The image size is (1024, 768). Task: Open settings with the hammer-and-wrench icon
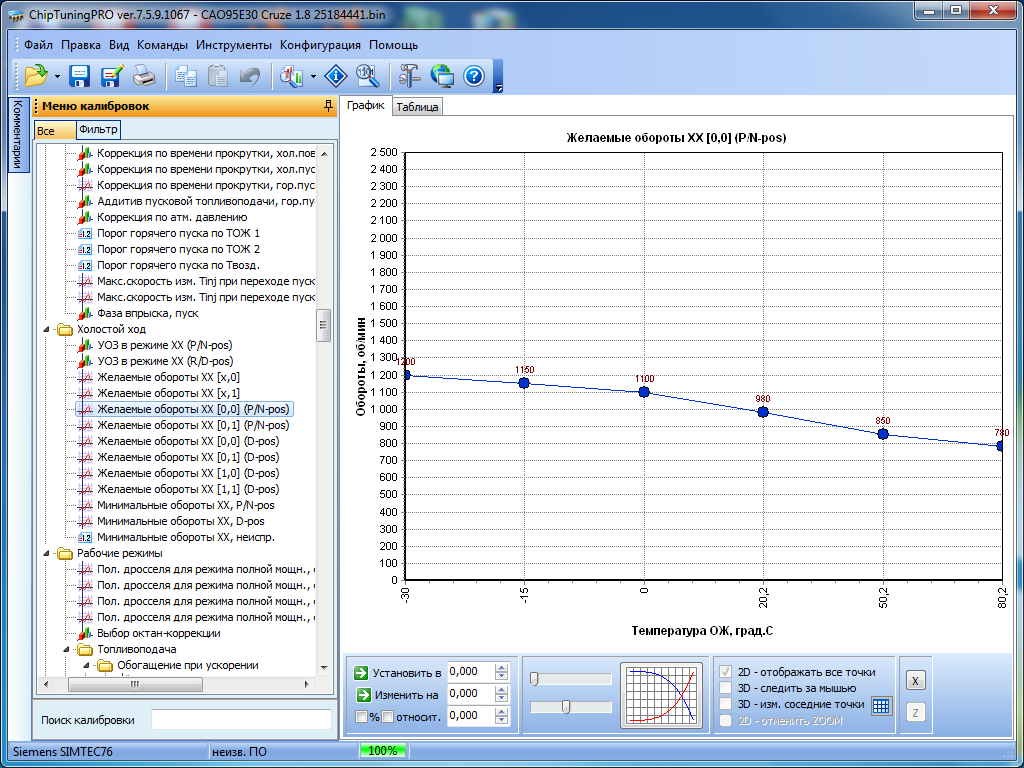[410, 75]
